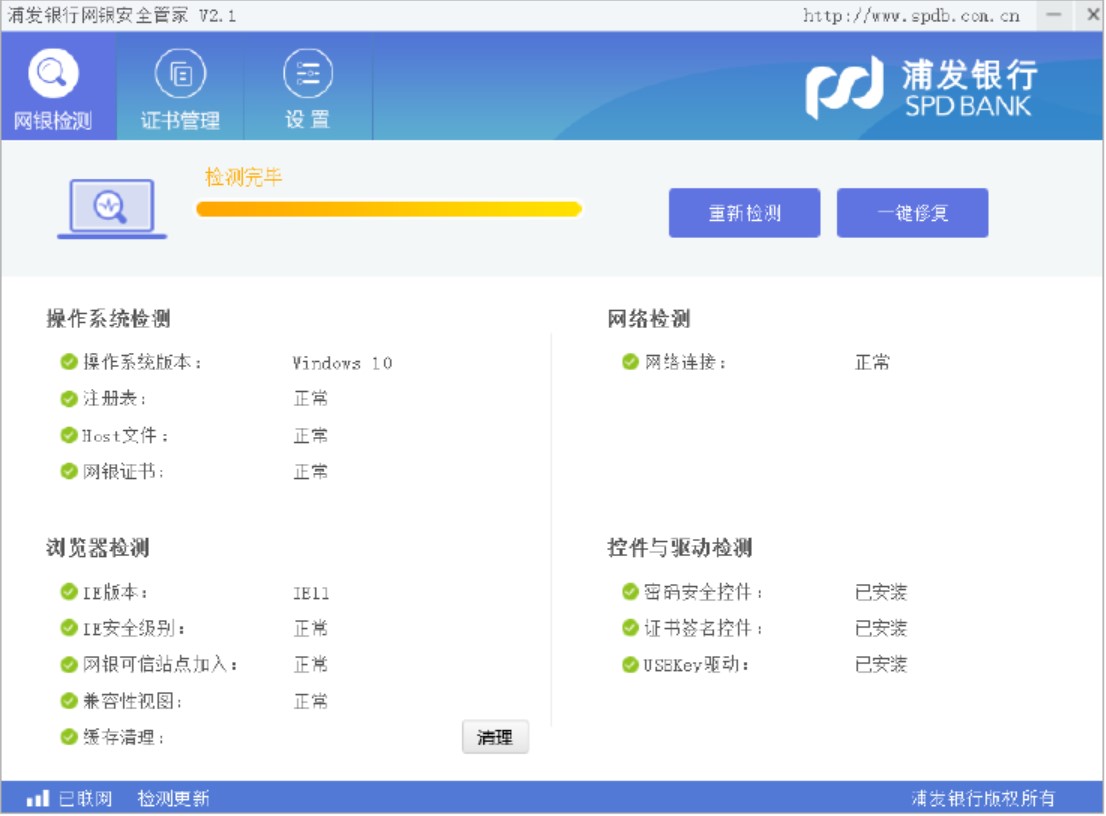Click the IE11 version value
This screenshot has height=816, width=1106.
(311, 593)
